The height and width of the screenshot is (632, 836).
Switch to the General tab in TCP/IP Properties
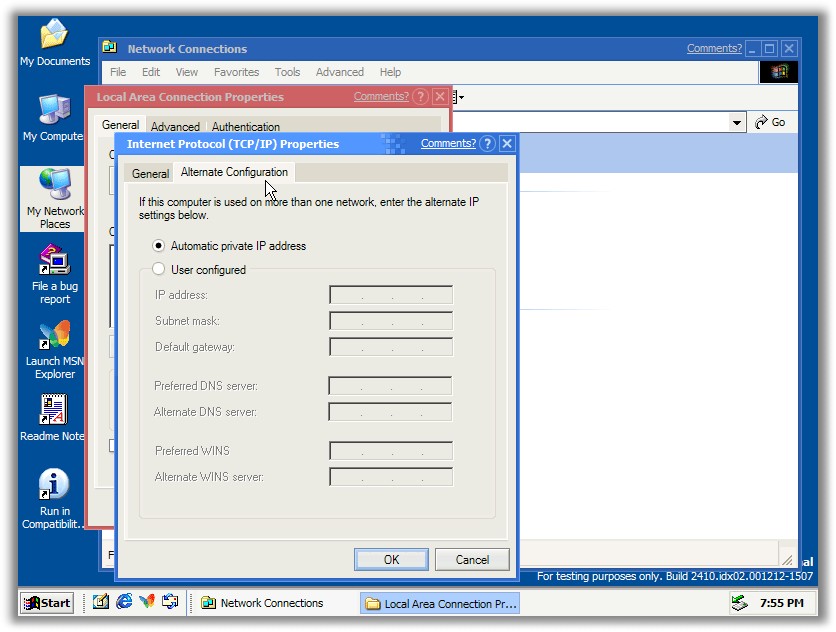(150, 174)
